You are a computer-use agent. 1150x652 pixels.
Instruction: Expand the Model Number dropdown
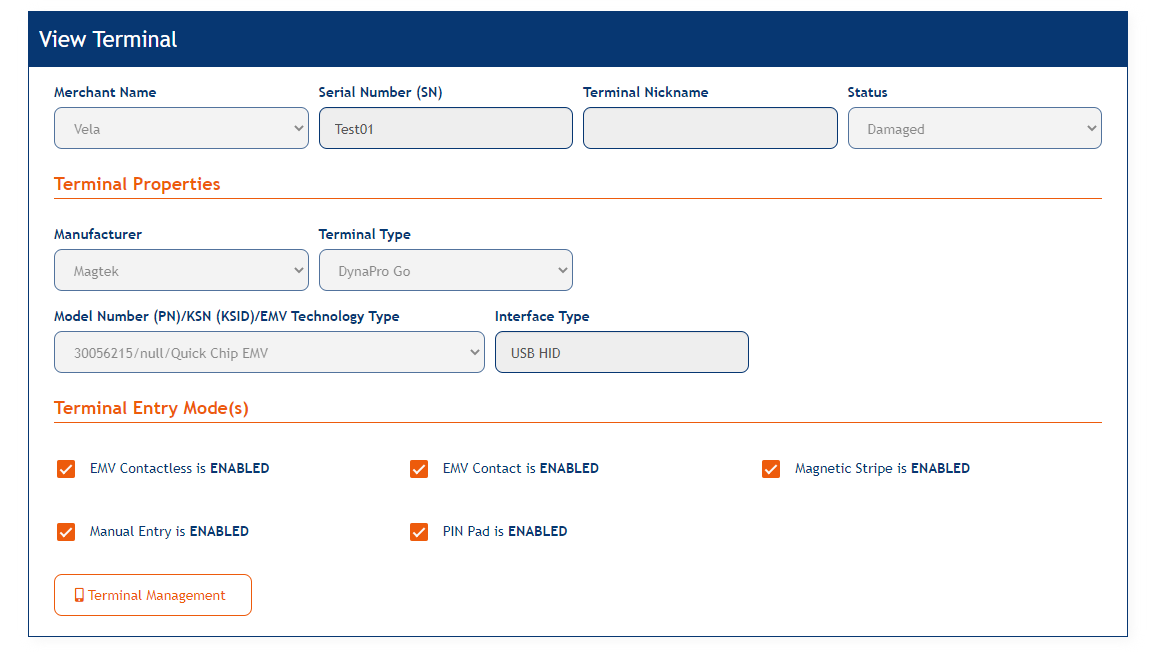(269, 352)
